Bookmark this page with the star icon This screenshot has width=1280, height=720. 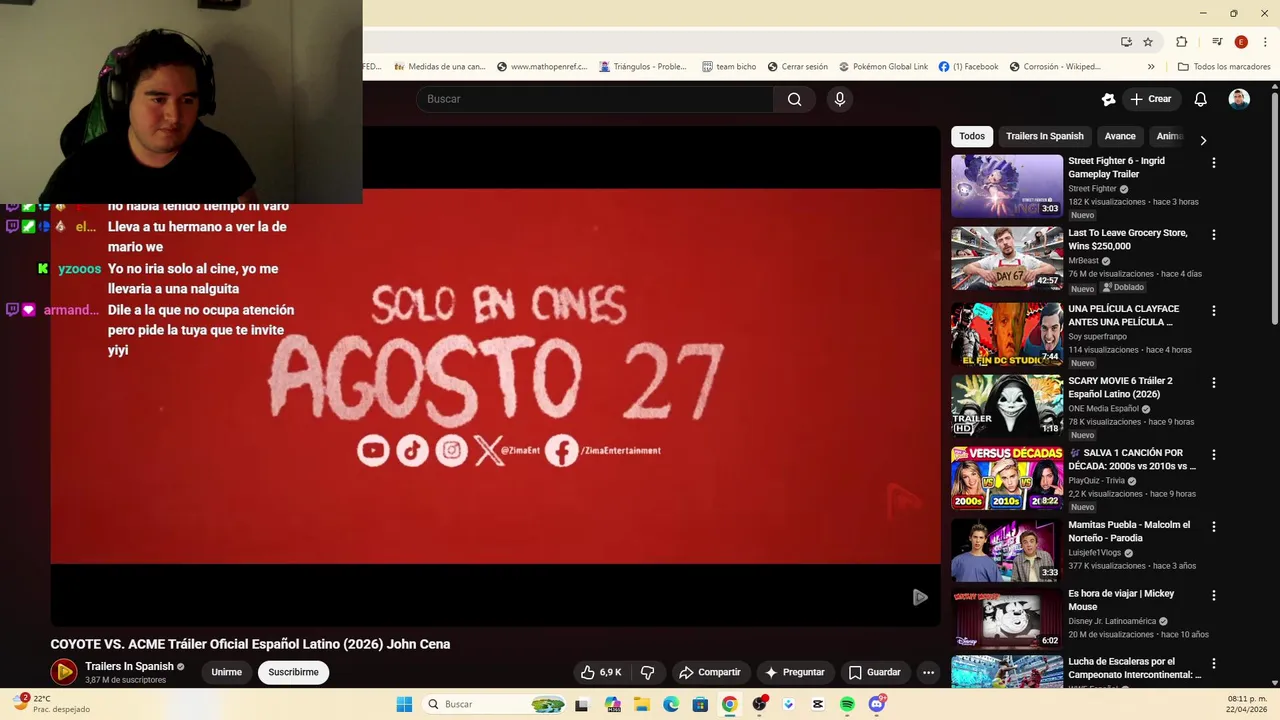click(1148, 42)
